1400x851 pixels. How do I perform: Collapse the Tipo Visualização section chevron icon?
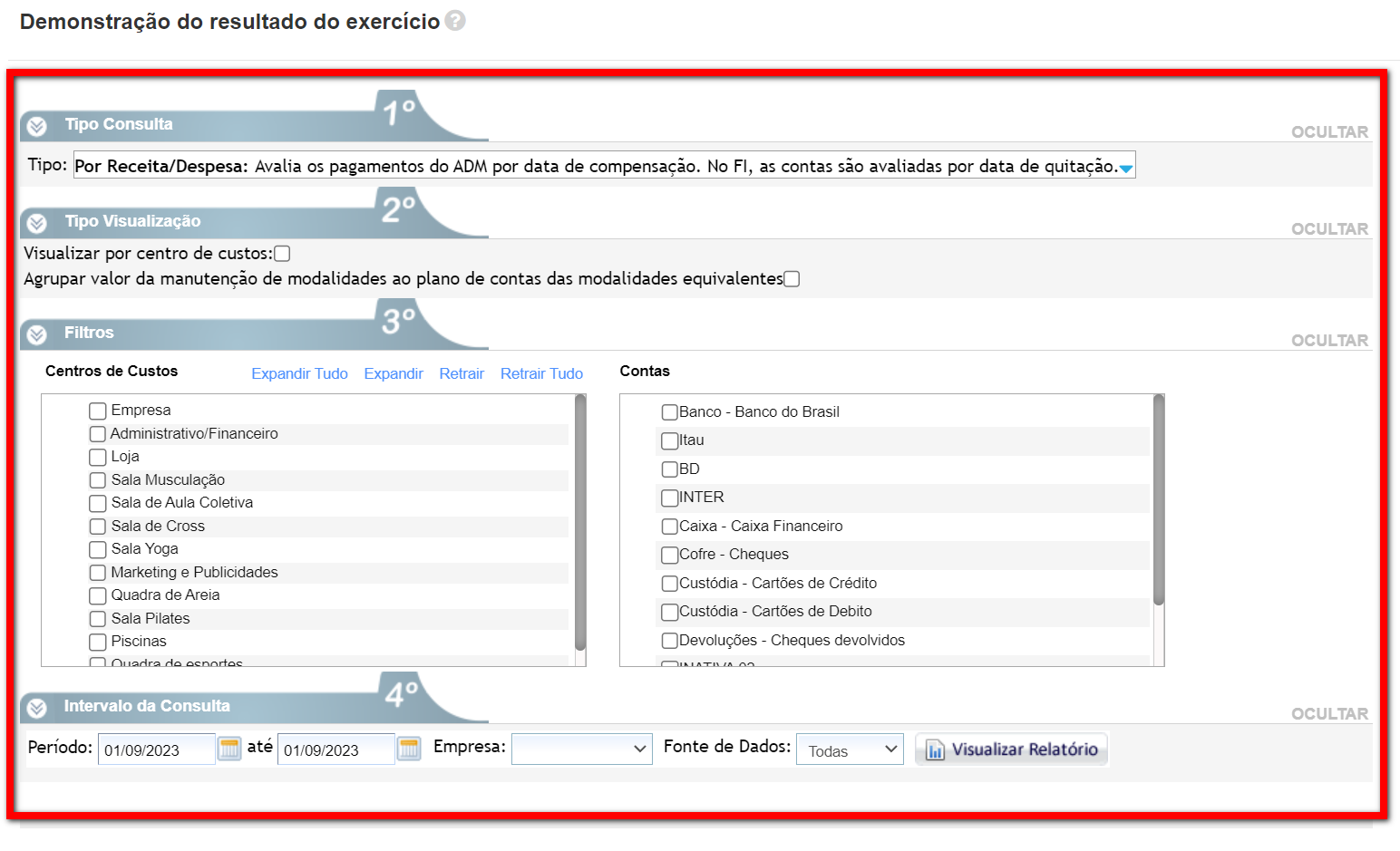pos(37,223)
